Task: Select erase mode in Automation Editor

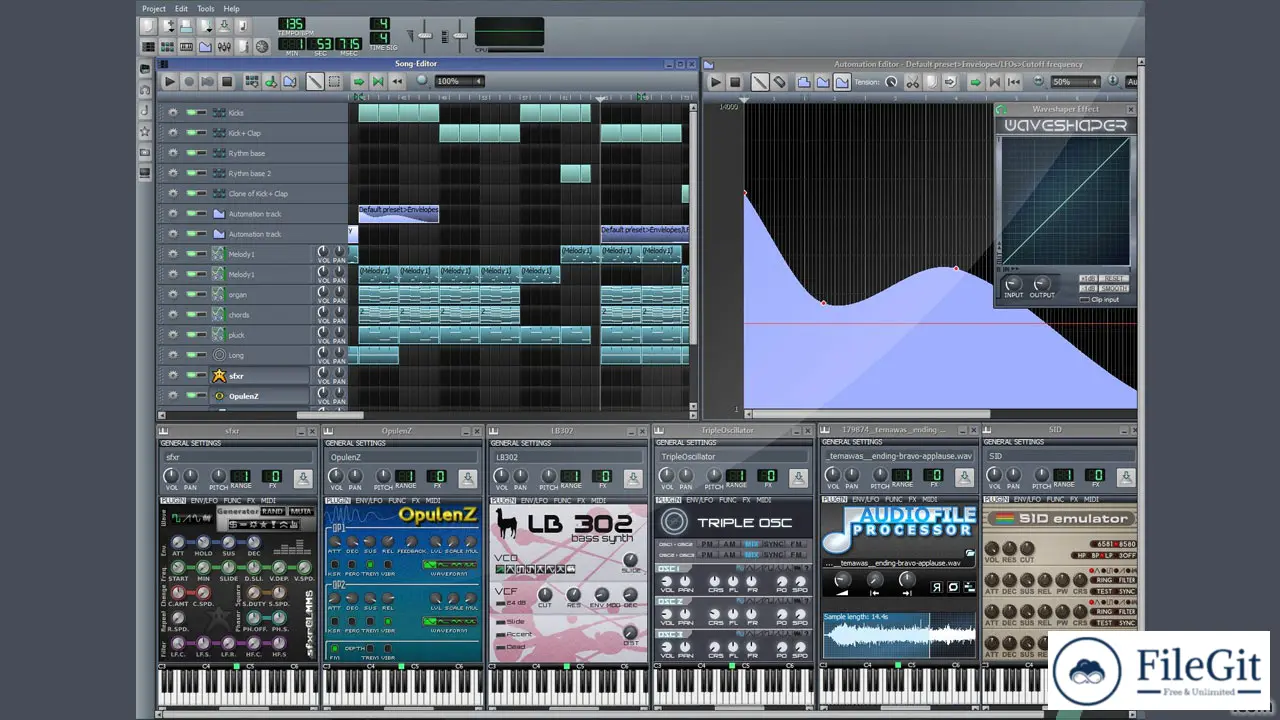Action: pyautogui.click(x=779, y=82)
